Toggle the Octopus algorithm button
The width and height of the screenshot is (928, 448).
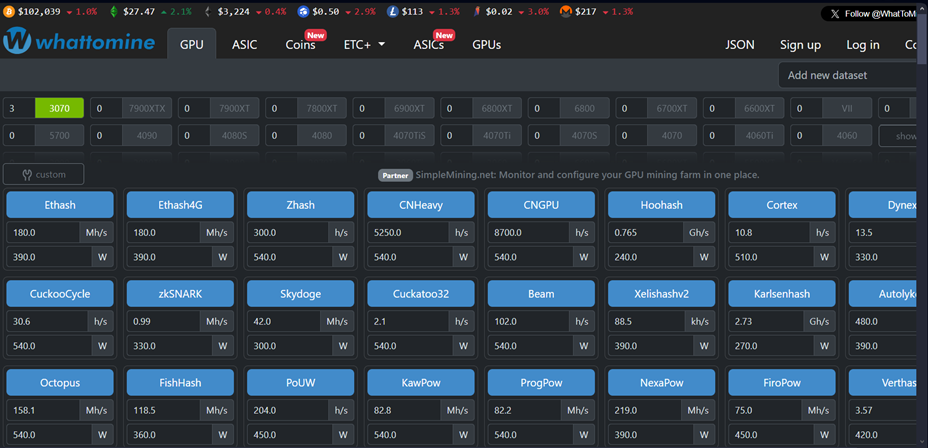click(x=60, y=383)
